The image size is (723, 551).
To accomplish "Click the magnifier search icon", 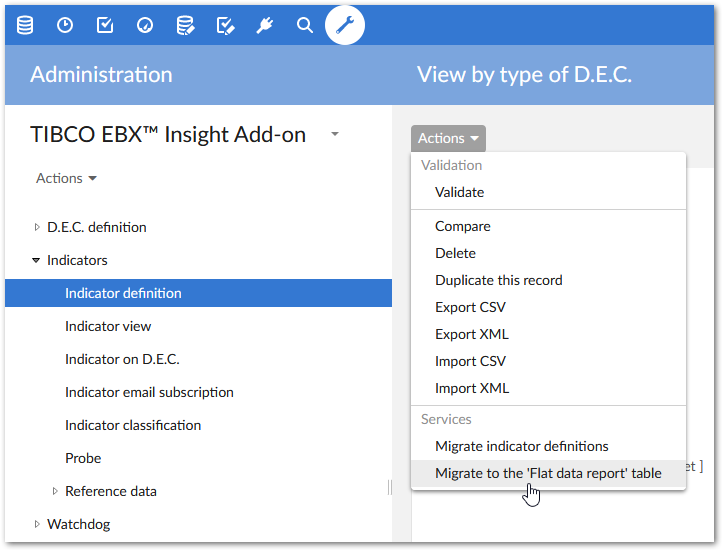I will [x=305, y=25].
